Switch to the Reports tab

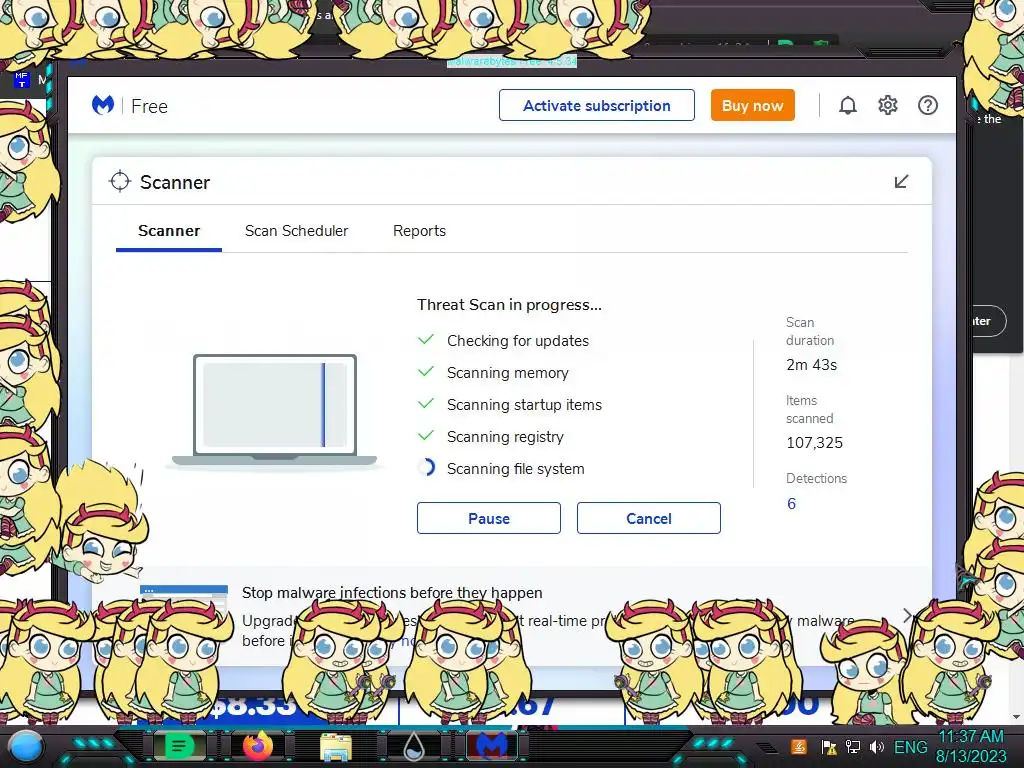[x=419, y=231]
